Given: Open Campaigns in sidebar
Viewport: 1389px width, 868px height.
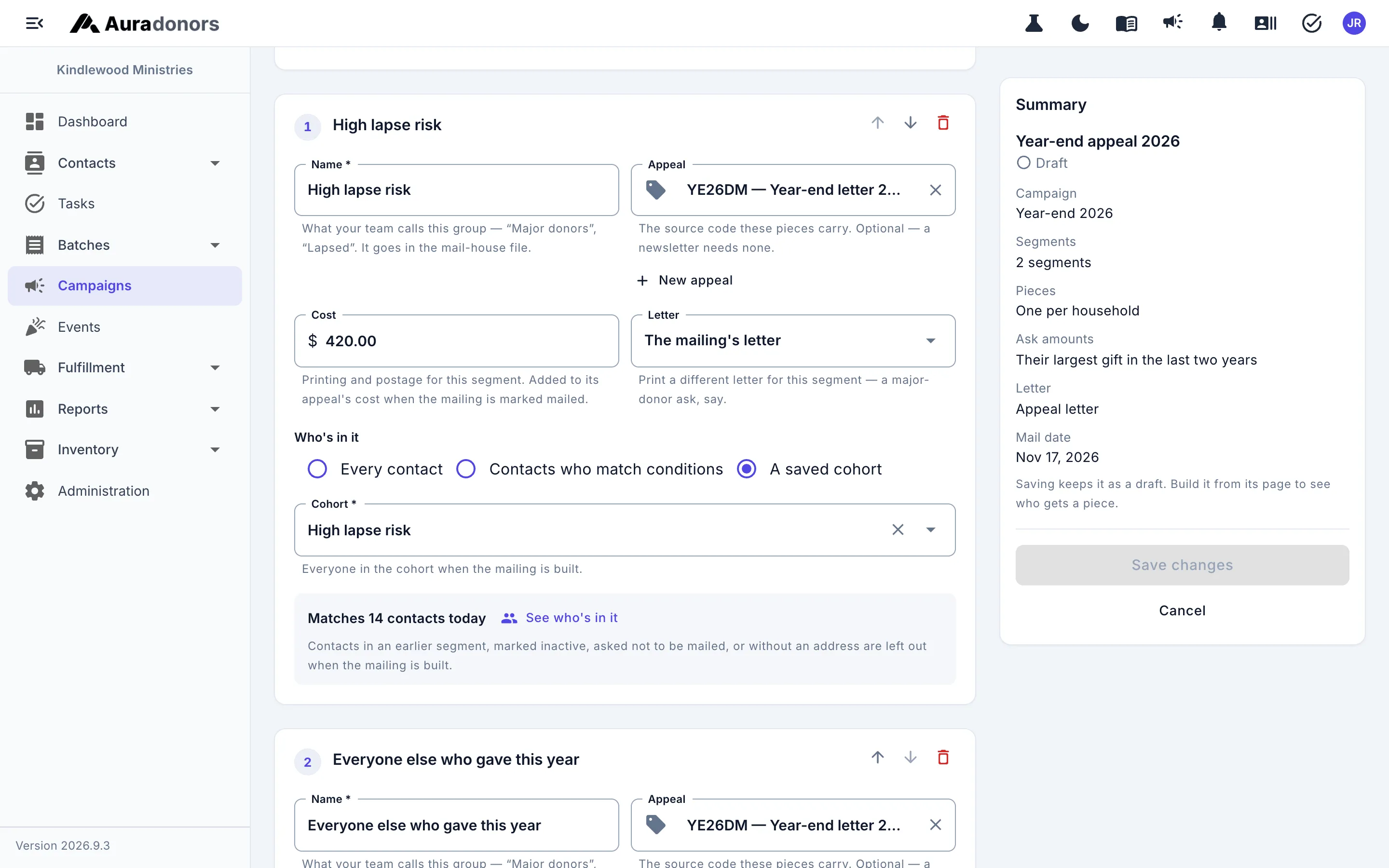Looking at the screenshot, I should [x=124, y=285].
